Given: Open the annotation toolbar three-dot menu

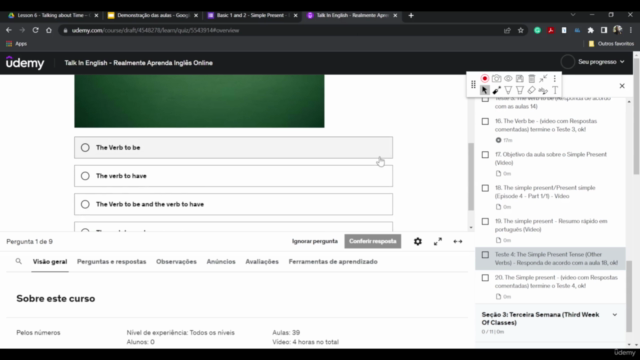Looking at the screenshot, I should point(554,78).
